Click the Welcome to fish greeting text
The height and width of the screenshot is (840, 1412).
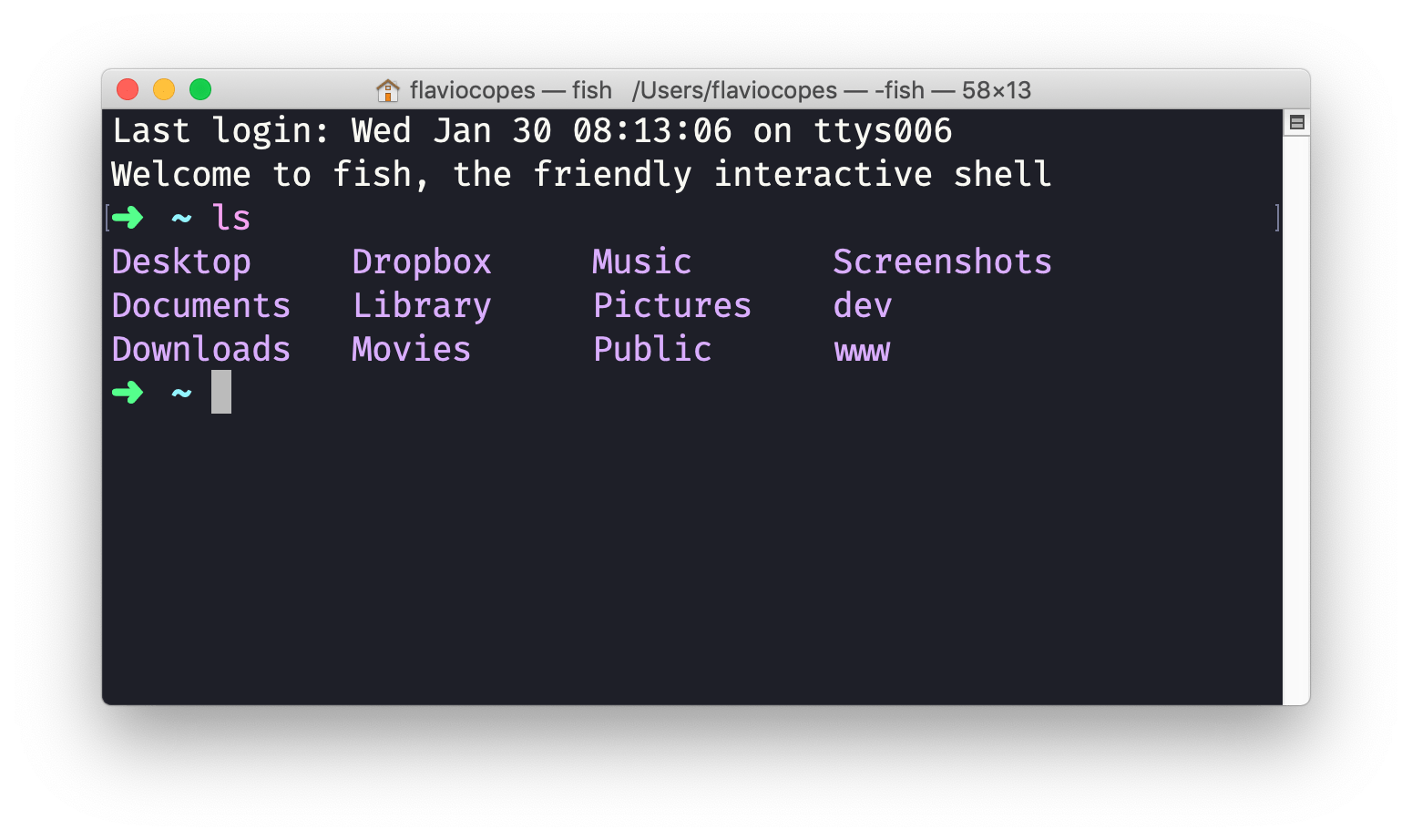coord(581,174)
